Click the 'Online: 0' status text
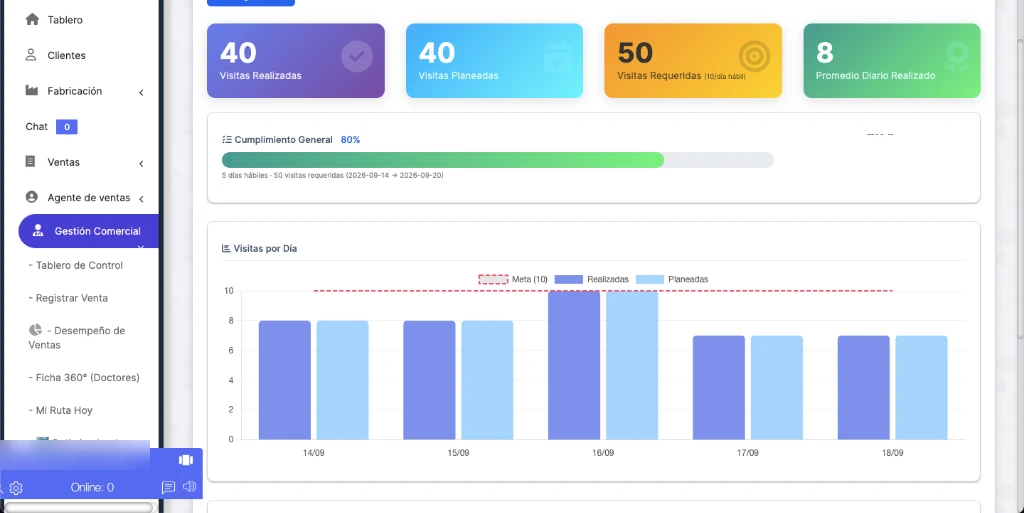This screenshot has width=1024, height=513. click(x=92, y=488)
